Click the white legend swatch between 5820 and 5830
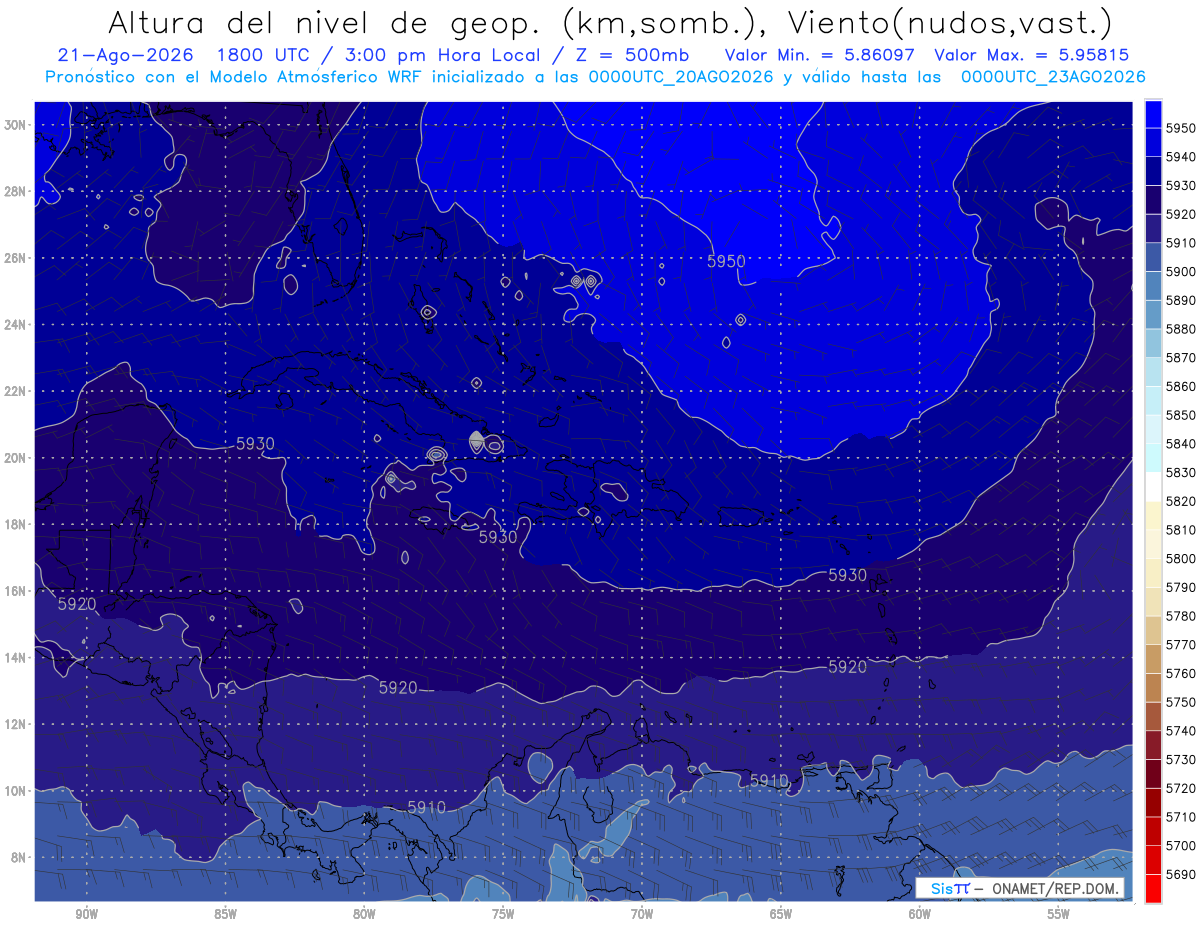This screenshot has width=1200, height=927. tap(1153, 487)
